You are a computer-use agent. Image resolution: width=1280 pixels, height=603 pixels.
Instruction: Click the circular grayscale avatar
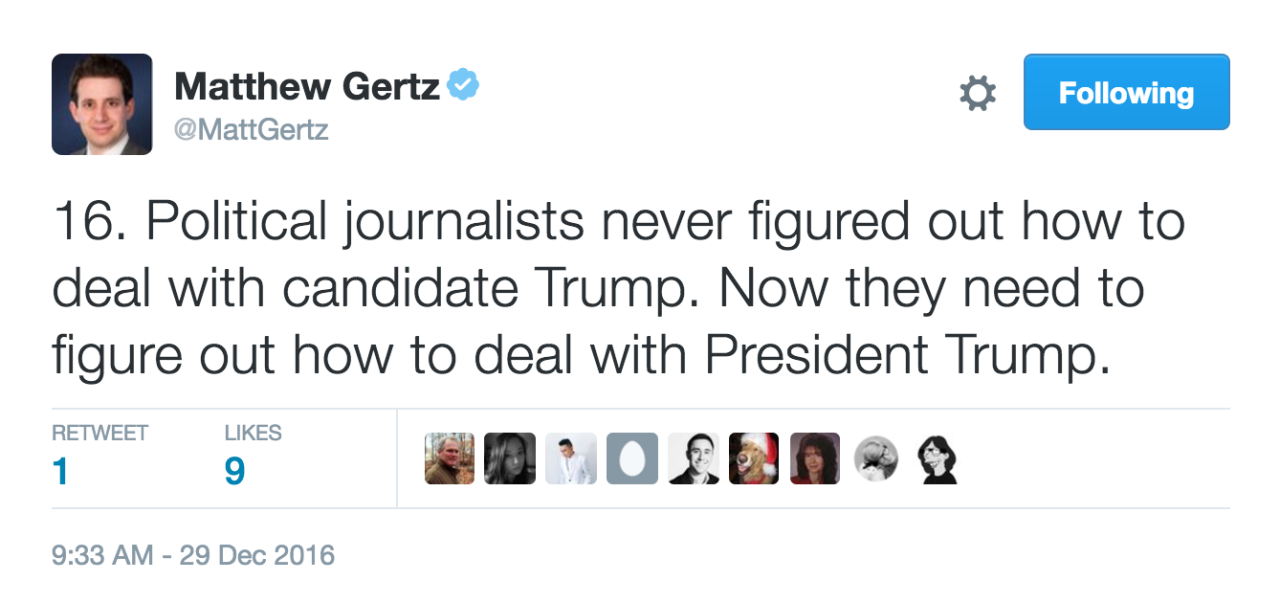(876, 459)
